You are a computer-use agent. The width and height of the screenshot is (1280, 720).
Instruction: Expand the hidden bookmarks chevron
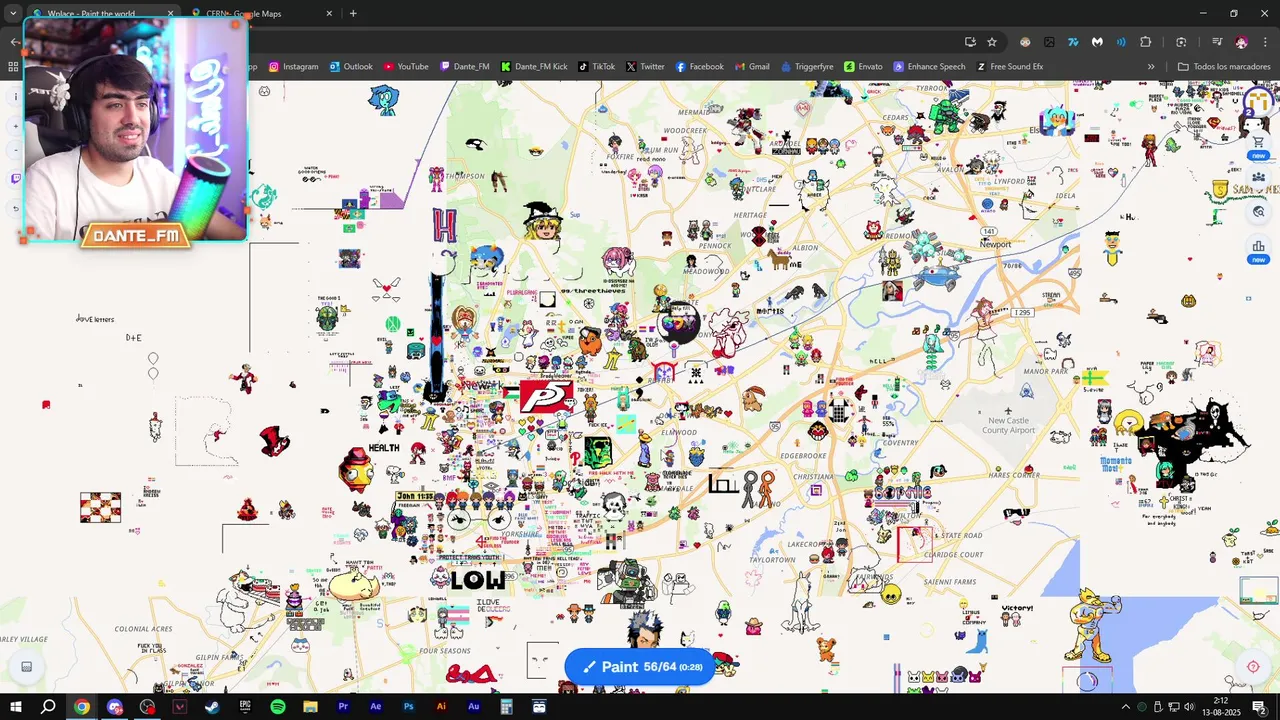(1151, 67)
